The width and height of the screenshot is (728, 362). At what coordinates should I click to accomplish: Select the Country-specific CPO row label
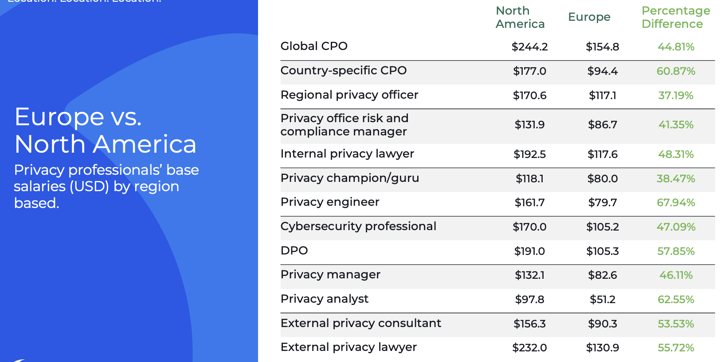pos(344,71)
